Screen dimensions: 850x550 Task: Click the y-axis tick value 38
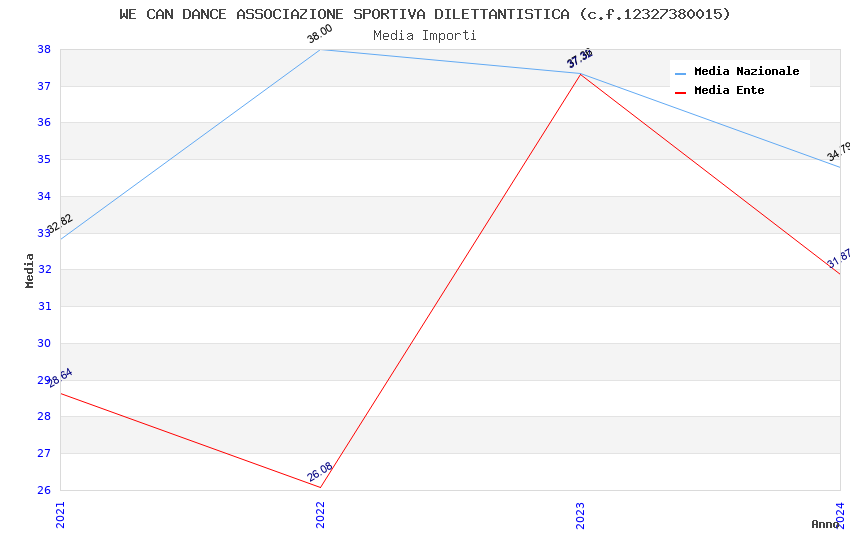pyautogui.click(x=44, y=49)
